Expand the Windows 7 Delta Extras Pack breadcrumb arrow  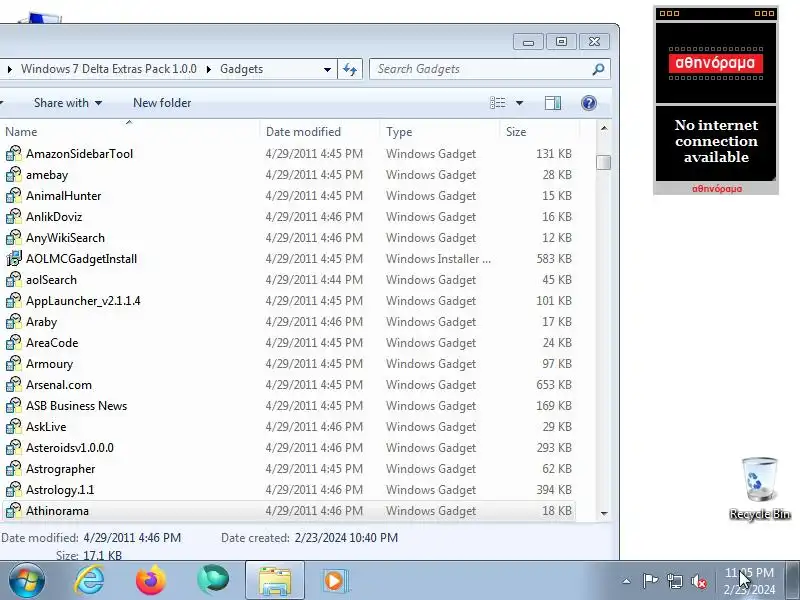click(x=209, y=69)
